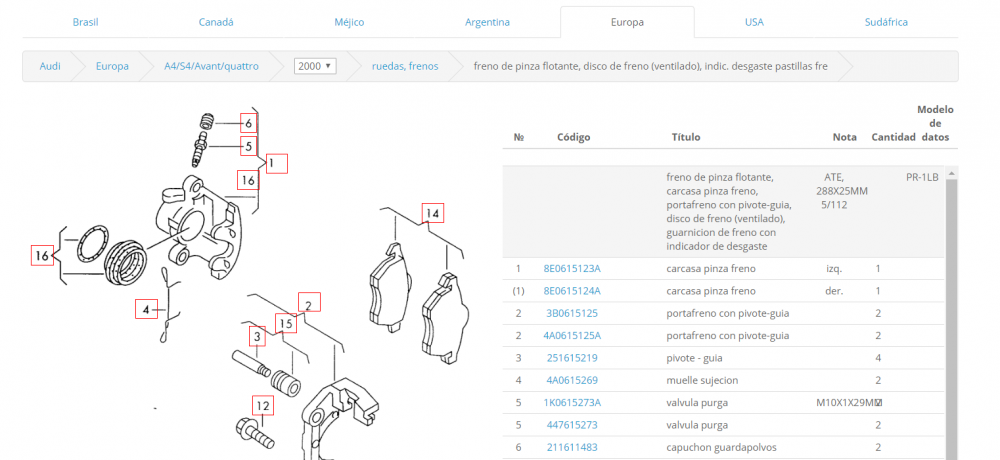Switch to the USA tab
The width and height of the screenshot is (1000, 460).
[754, 22]
